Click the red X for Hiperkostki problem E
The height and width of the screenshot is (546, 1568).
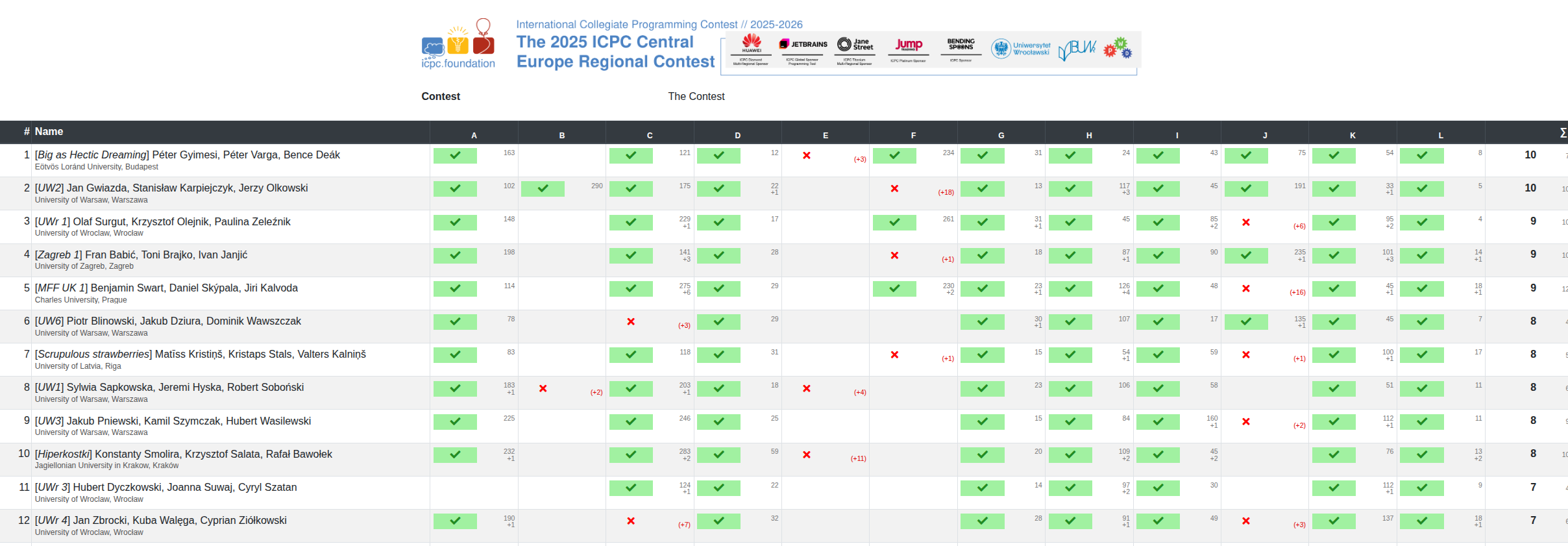[806, 455]
